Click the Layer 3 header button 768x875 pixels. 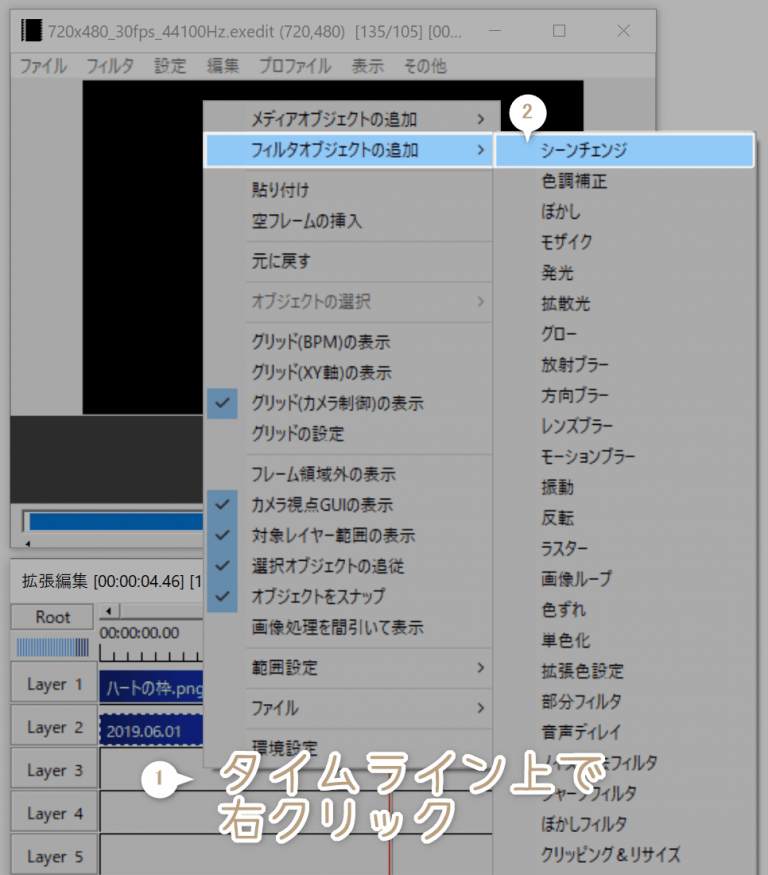[54, 770]
